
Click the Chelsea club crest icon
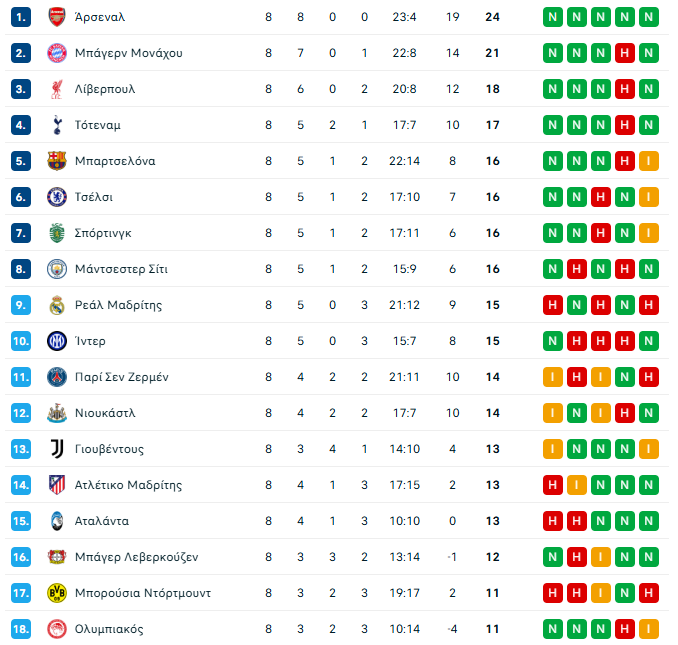56,197
